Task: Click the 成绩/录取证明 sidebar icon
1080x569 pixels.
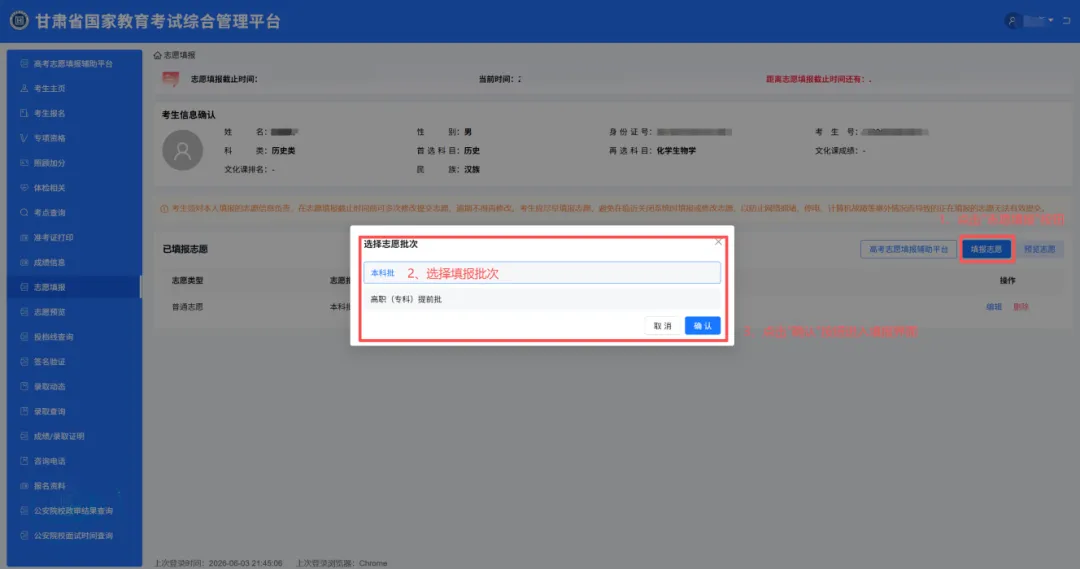Action: (24, 435)
